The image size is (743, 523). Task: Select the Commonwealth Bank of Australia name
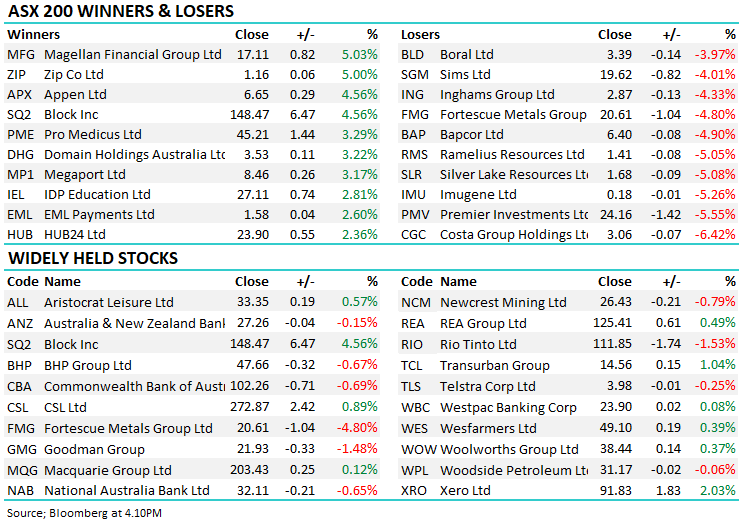pos(135,386)
